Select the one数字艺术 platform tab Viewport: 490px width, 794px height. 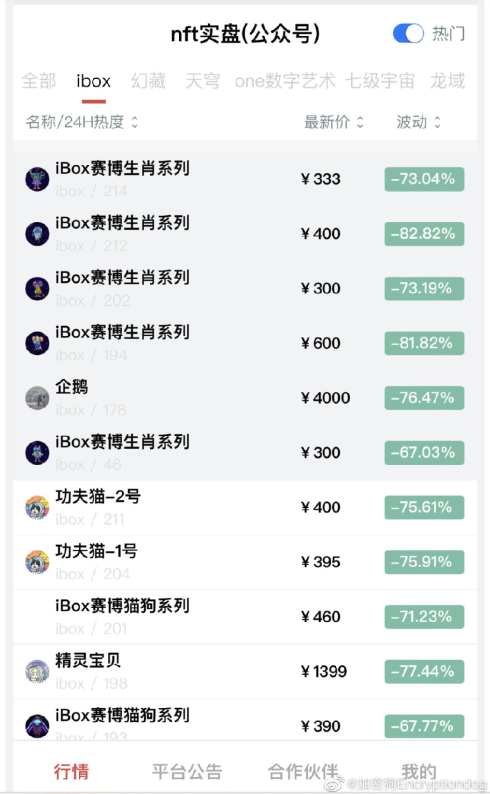(x=285, y=81)
